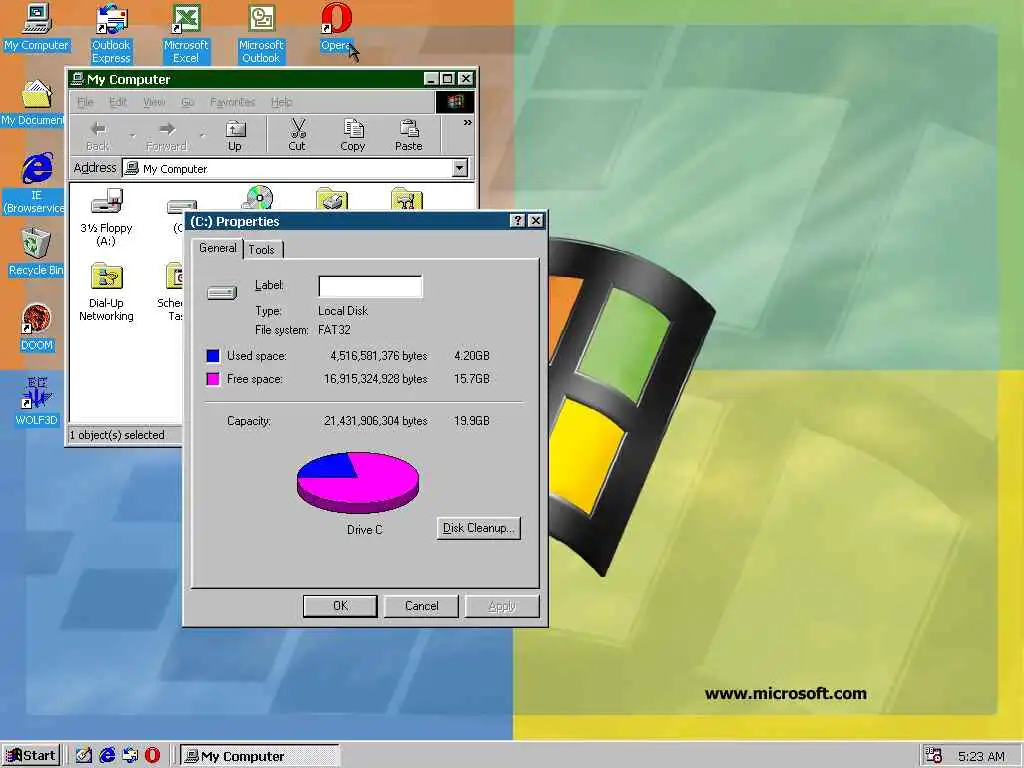Launch Internet Explorer from quick launch
The height and width of the screenshot is (768, 1024).
[107, 756]
